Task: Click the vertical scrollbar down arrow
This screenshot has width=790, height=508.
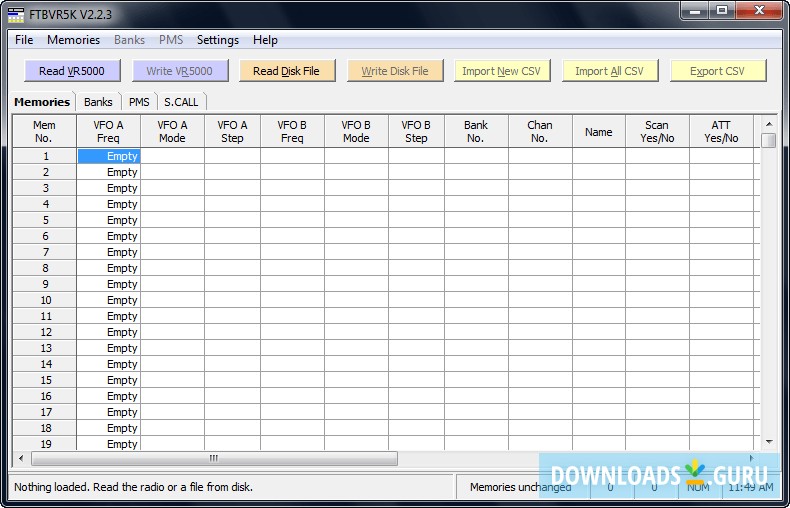Action: click(x=769, y=442)
